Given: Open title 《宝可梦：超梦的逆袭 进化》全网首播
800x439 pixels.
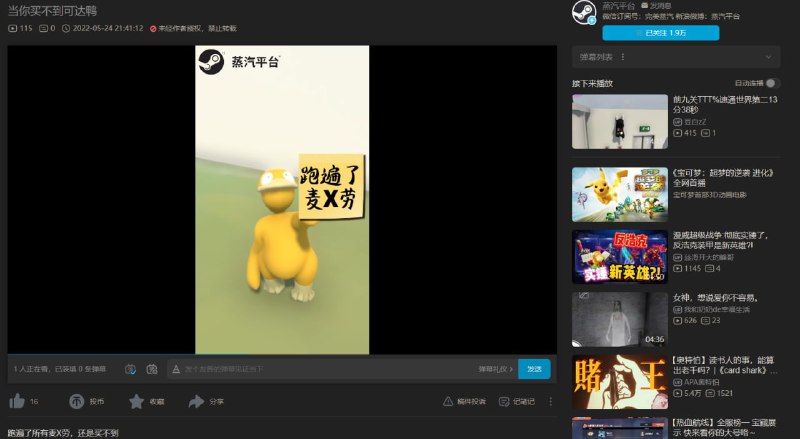Looking at the screenshot, I should pyautogui.click(x=723, y=178).
